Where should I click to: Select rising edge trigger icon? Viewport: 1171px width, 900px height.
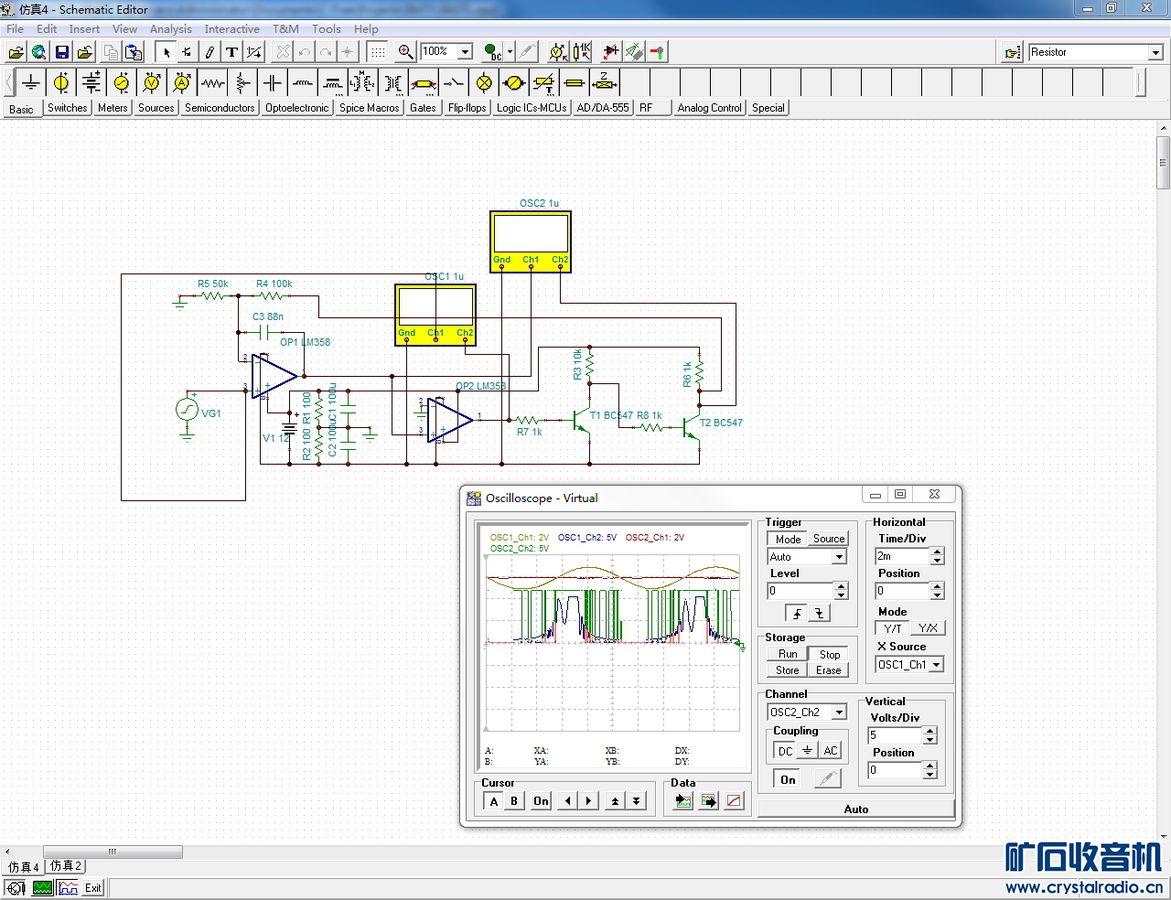pos(796,613)
